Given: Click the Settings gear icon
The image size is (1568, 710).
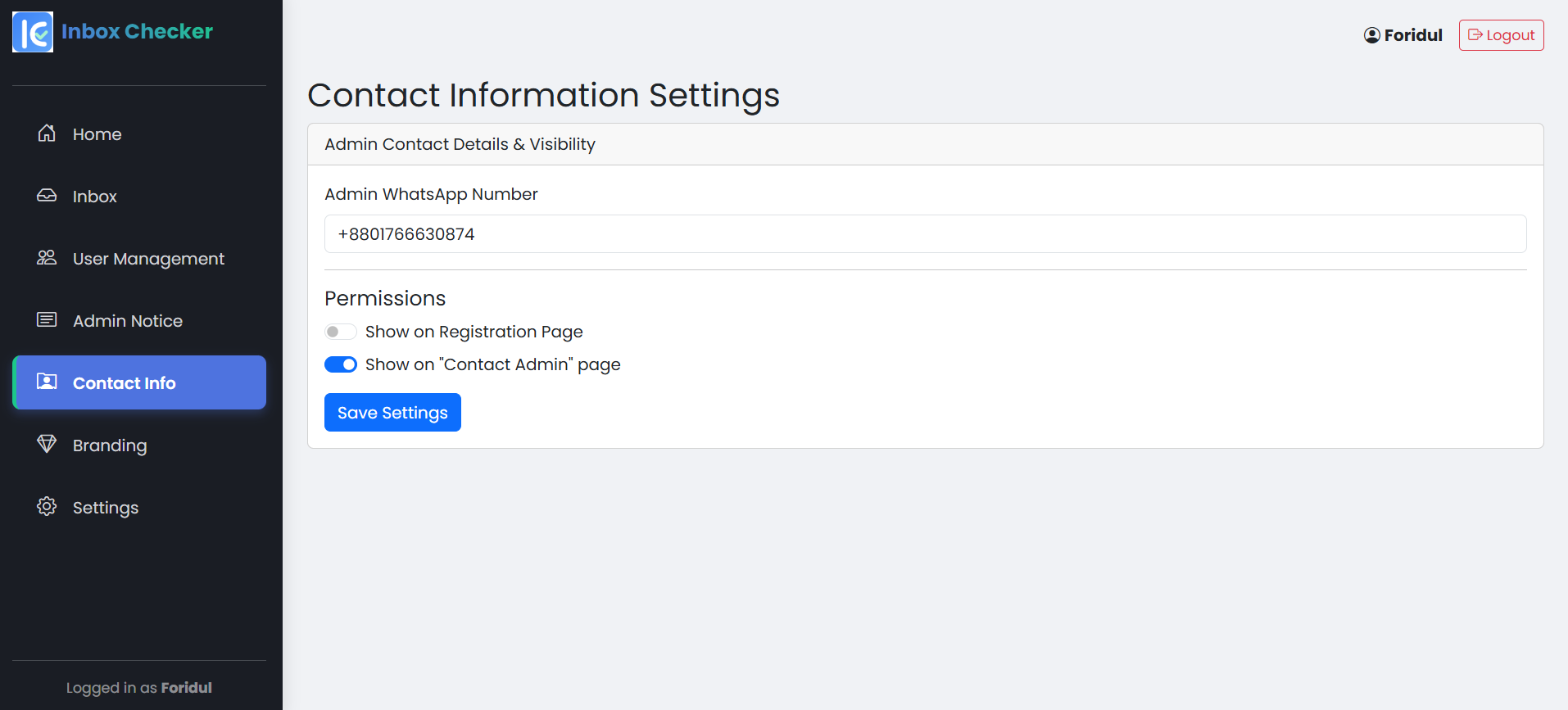Looking at the screenshot, I should pyautogui.click(x=47, y=507).
